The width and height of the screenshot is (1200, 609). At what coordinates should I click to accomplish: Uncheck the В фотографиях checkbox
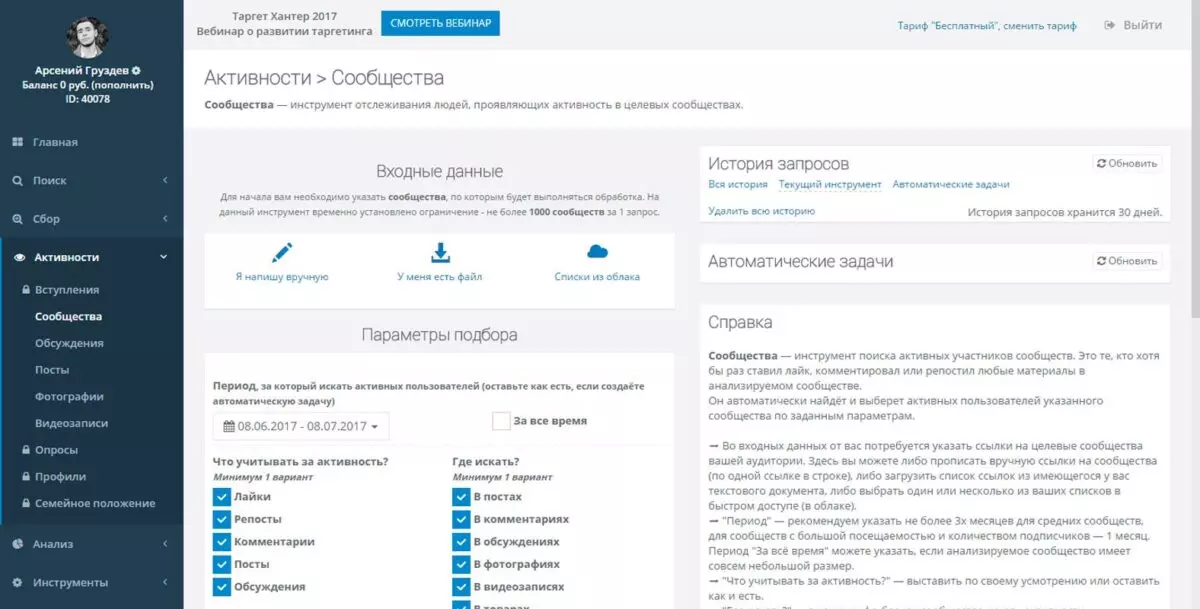click(461, 564)
